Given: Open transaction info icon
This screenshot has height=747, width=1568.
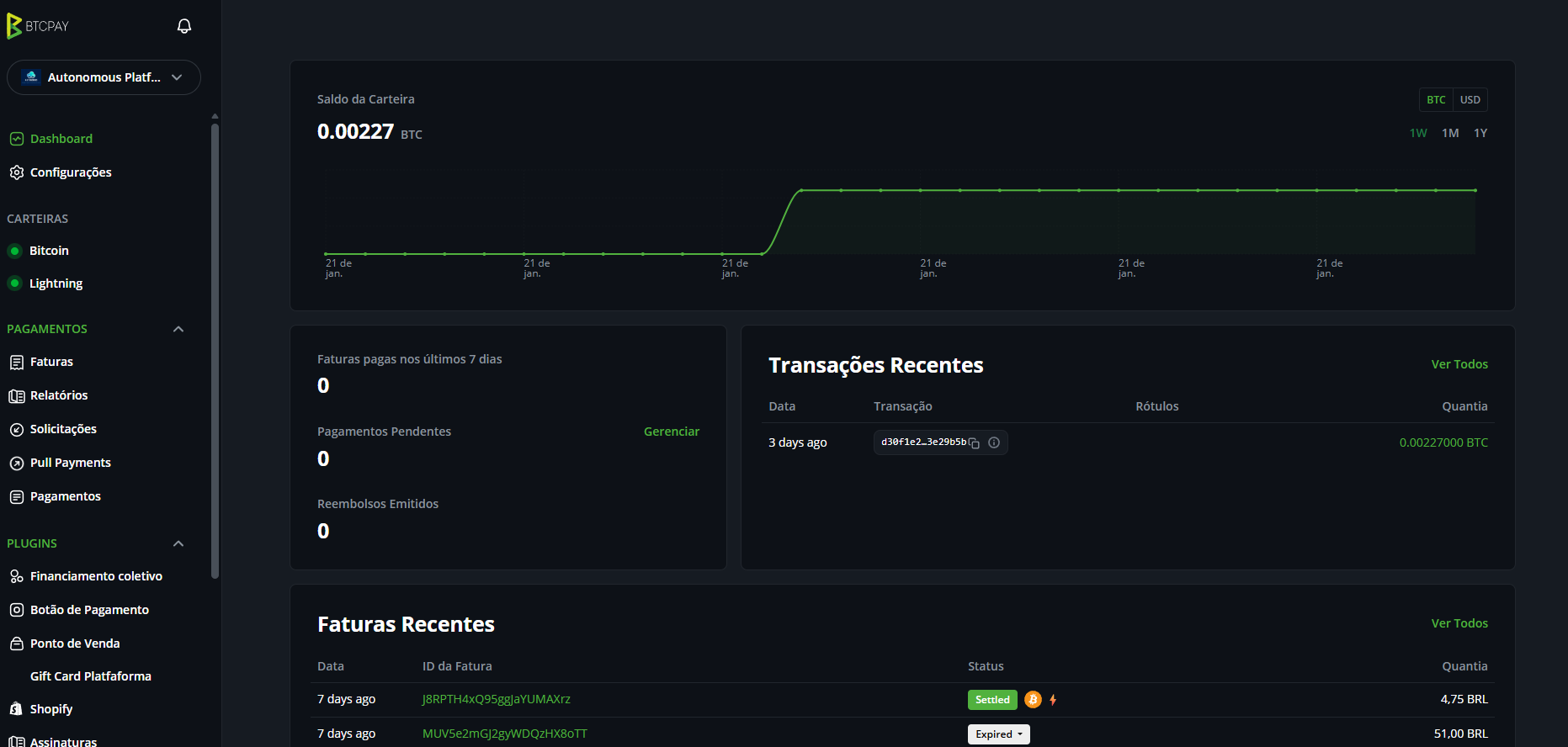Looking at the screenshot, I should pyautogui.click(x=994, y=442).
